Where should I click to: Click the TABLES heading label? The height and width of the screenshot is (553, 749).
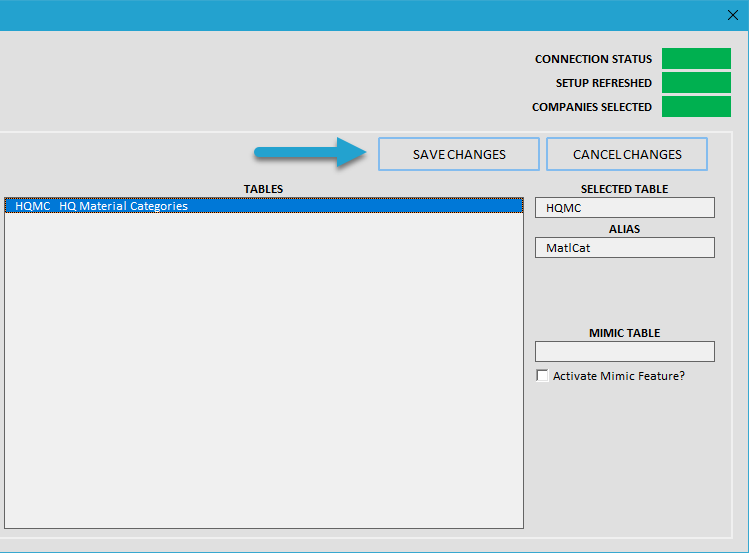coord(263,189)
